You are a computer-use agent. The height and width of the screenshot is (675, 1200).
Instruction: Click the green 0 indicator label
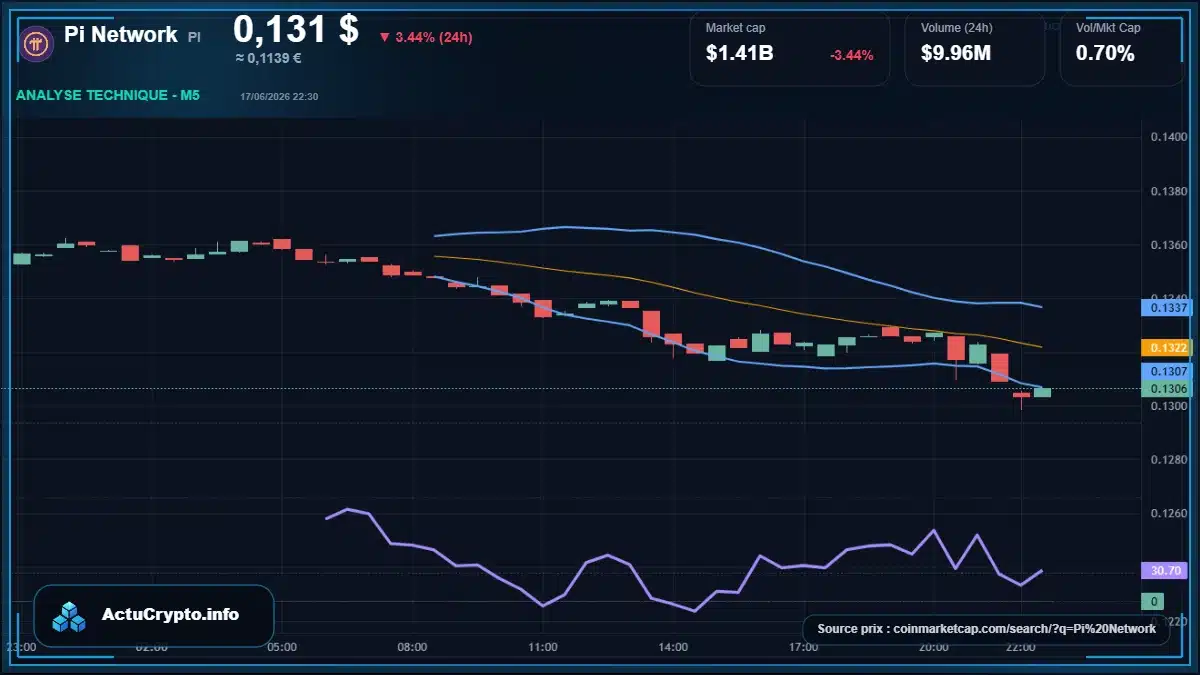point(1154,602)
